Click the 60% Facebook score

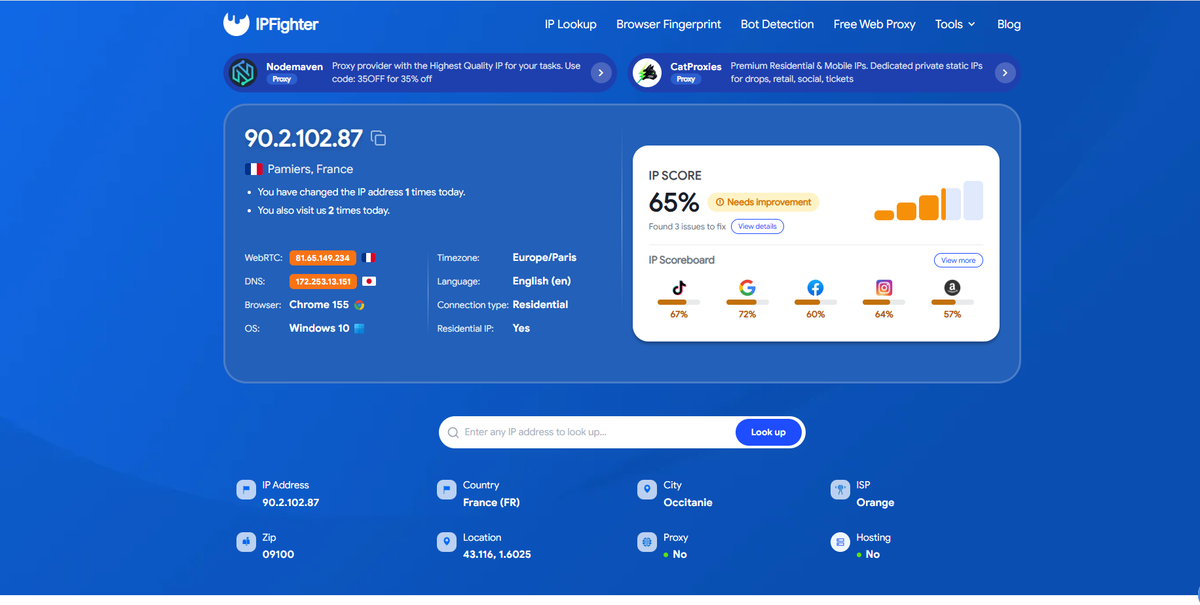click(815, 314)
